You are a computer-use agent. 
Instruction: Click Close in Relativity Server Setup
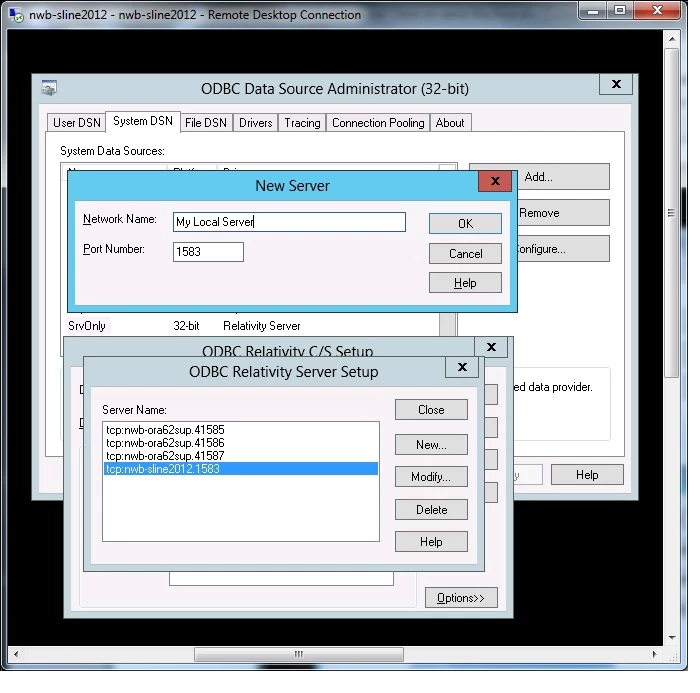(431, 410)
